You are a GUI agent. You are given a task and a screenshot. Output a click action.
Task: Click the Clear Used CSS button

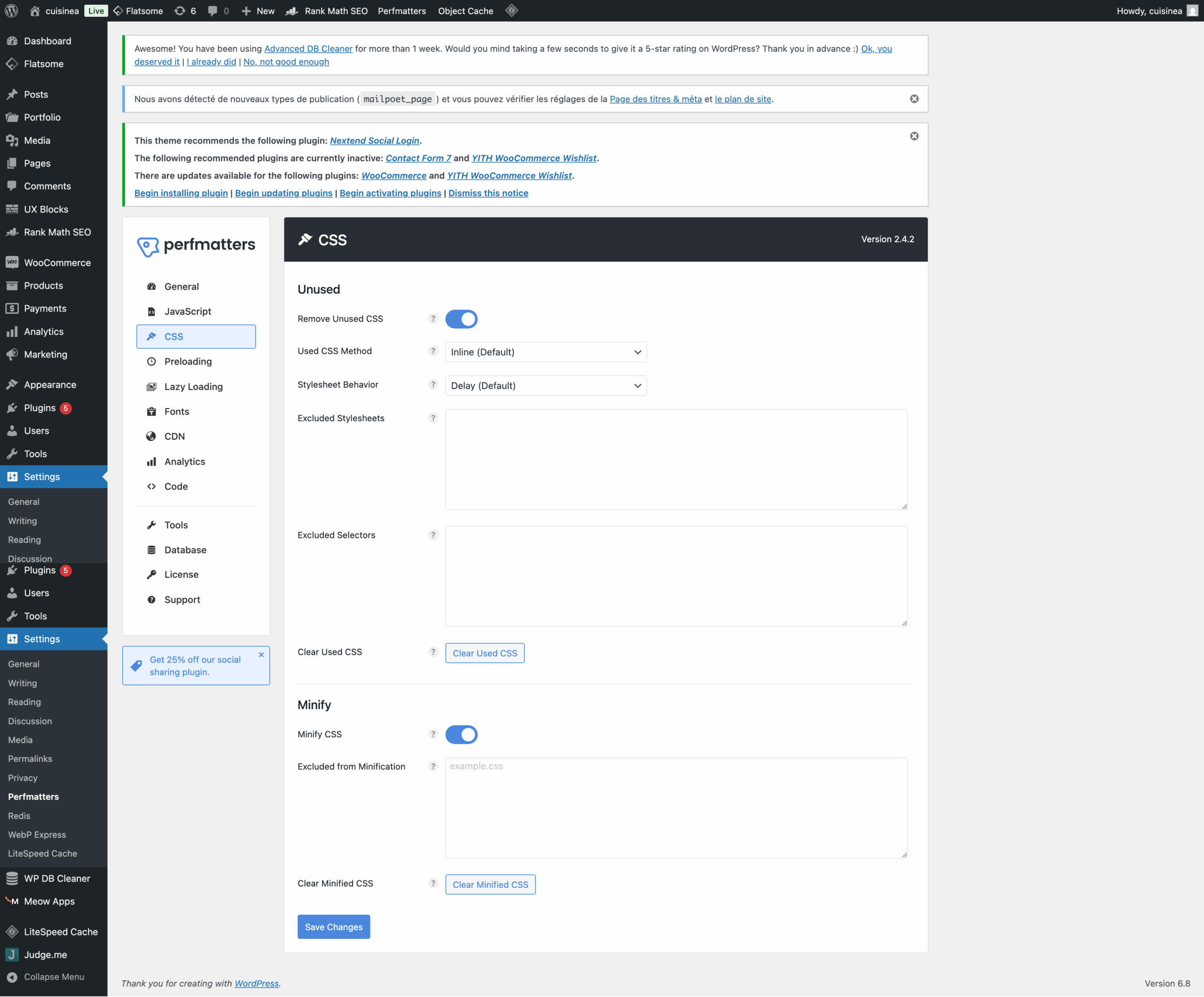point(484,653)
